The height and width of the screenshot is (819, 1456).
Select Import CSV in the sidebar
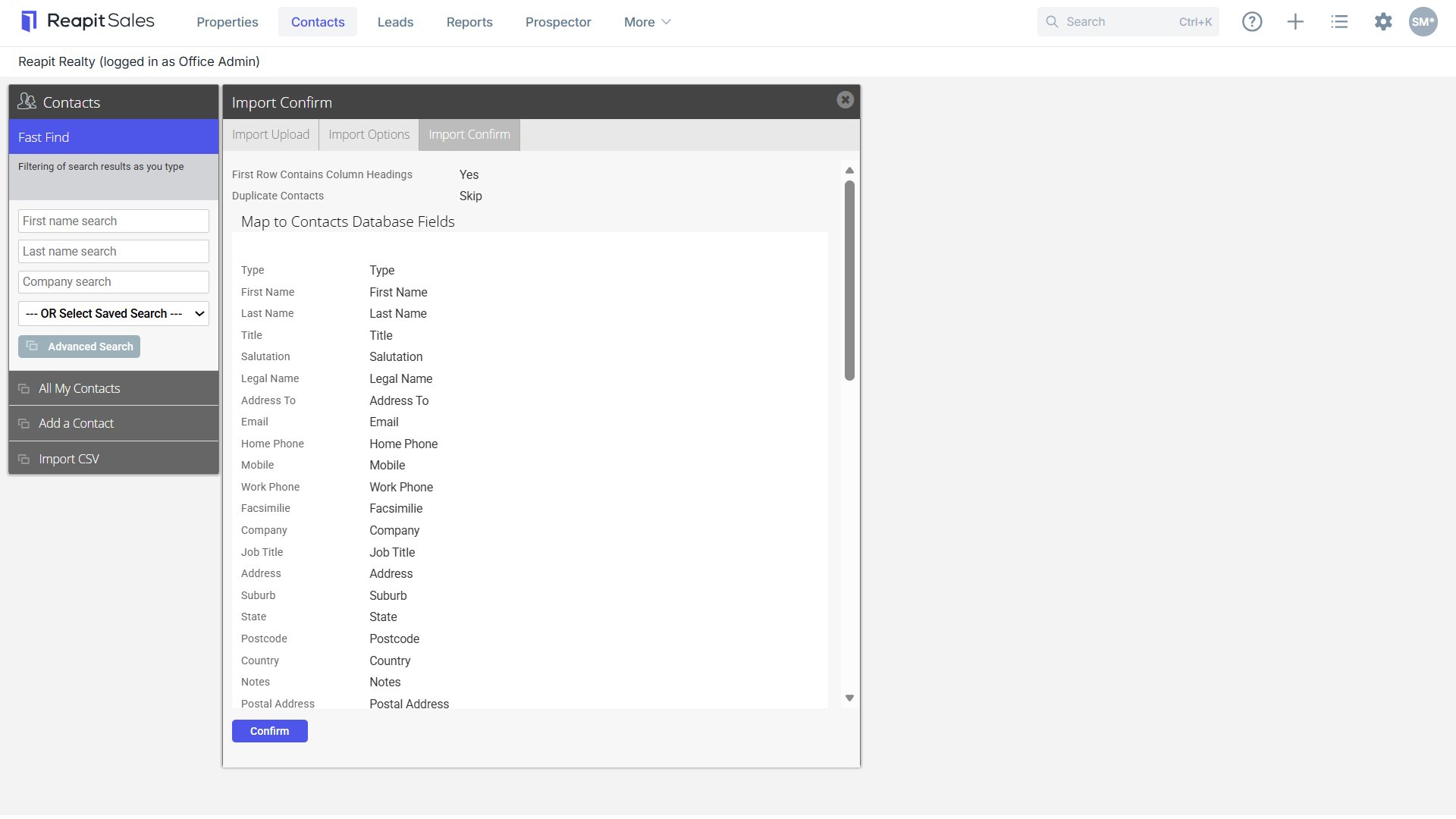(114, 459)
